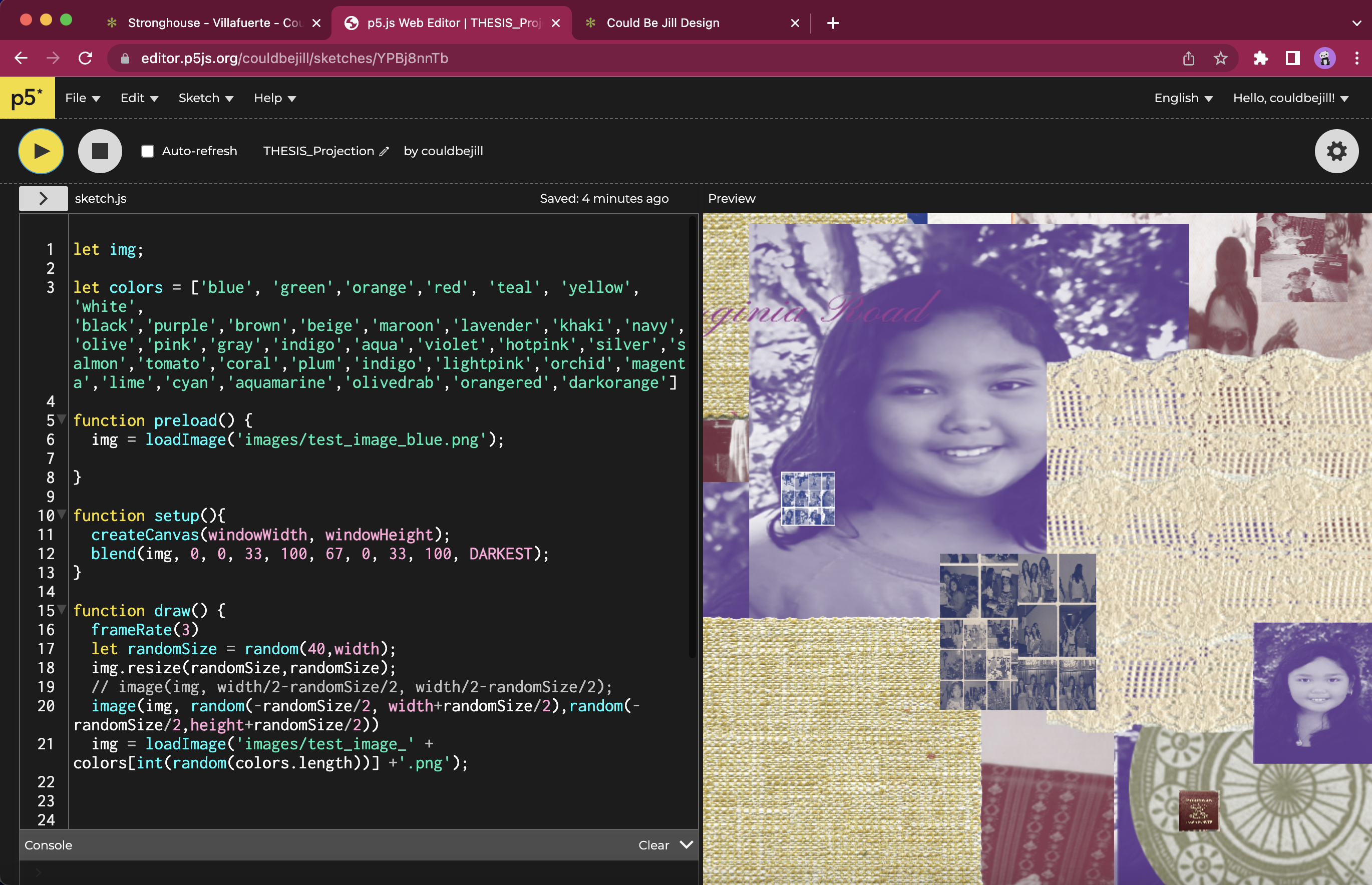This screenshot has width=1372, height=885.
Task: Edit sketch name with pencil icon
Action: point(385,151)
